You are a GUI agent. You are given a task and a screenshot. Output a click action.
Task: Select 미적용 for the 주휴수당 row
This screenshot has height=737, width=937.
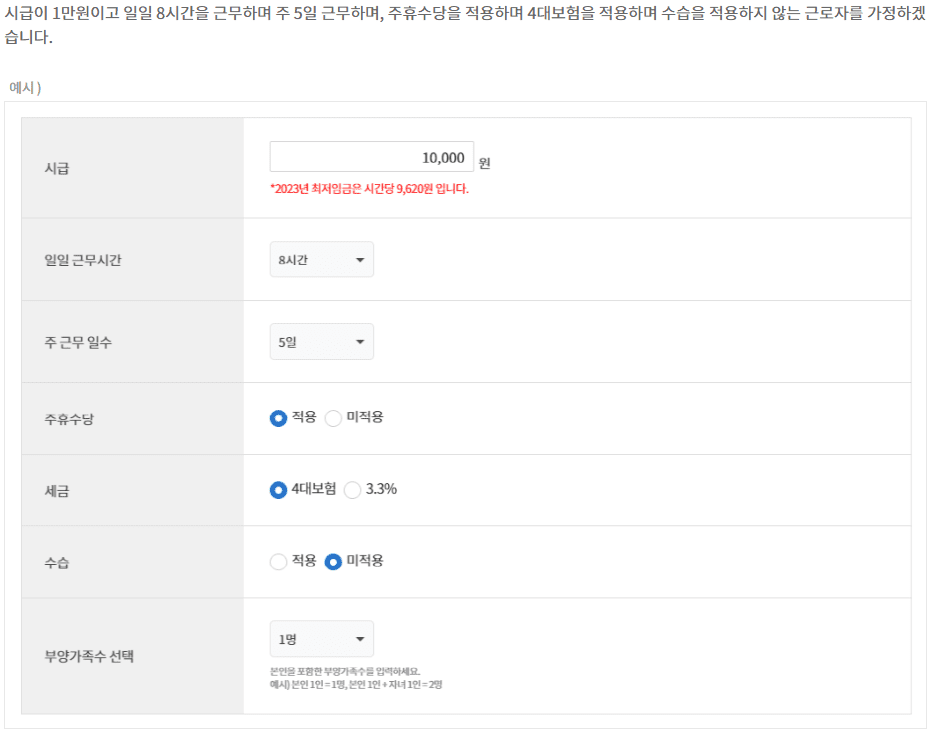click(x=331, y=418)
